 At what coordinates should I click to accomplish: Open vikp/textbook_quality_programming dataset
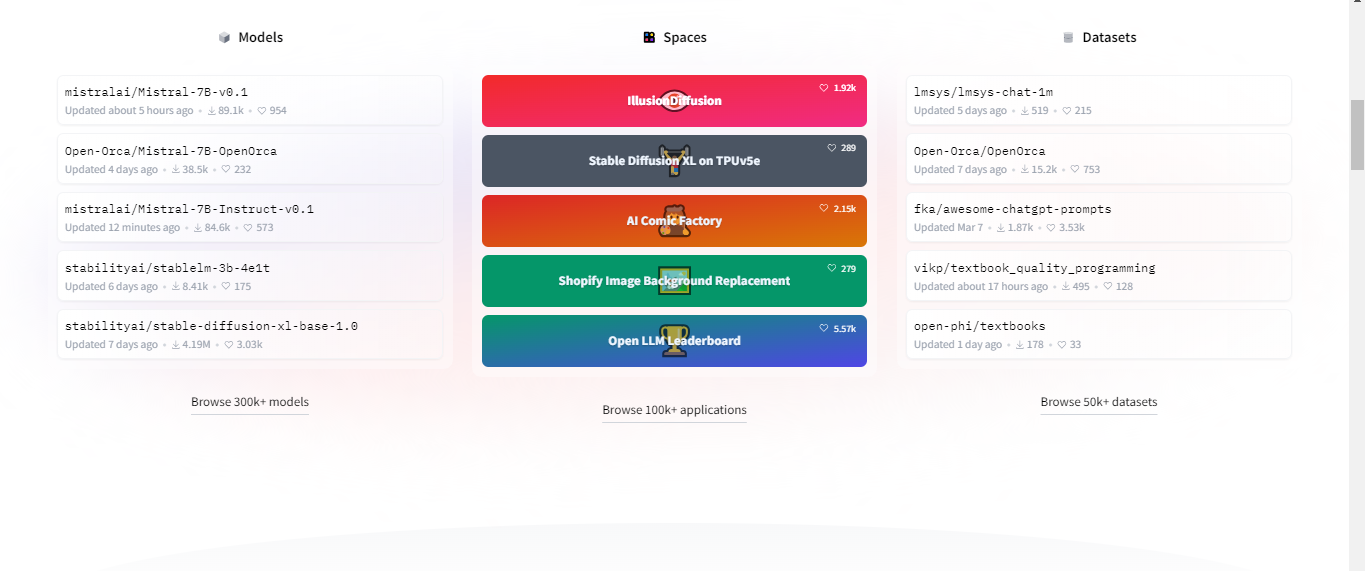click(1099, 276)
